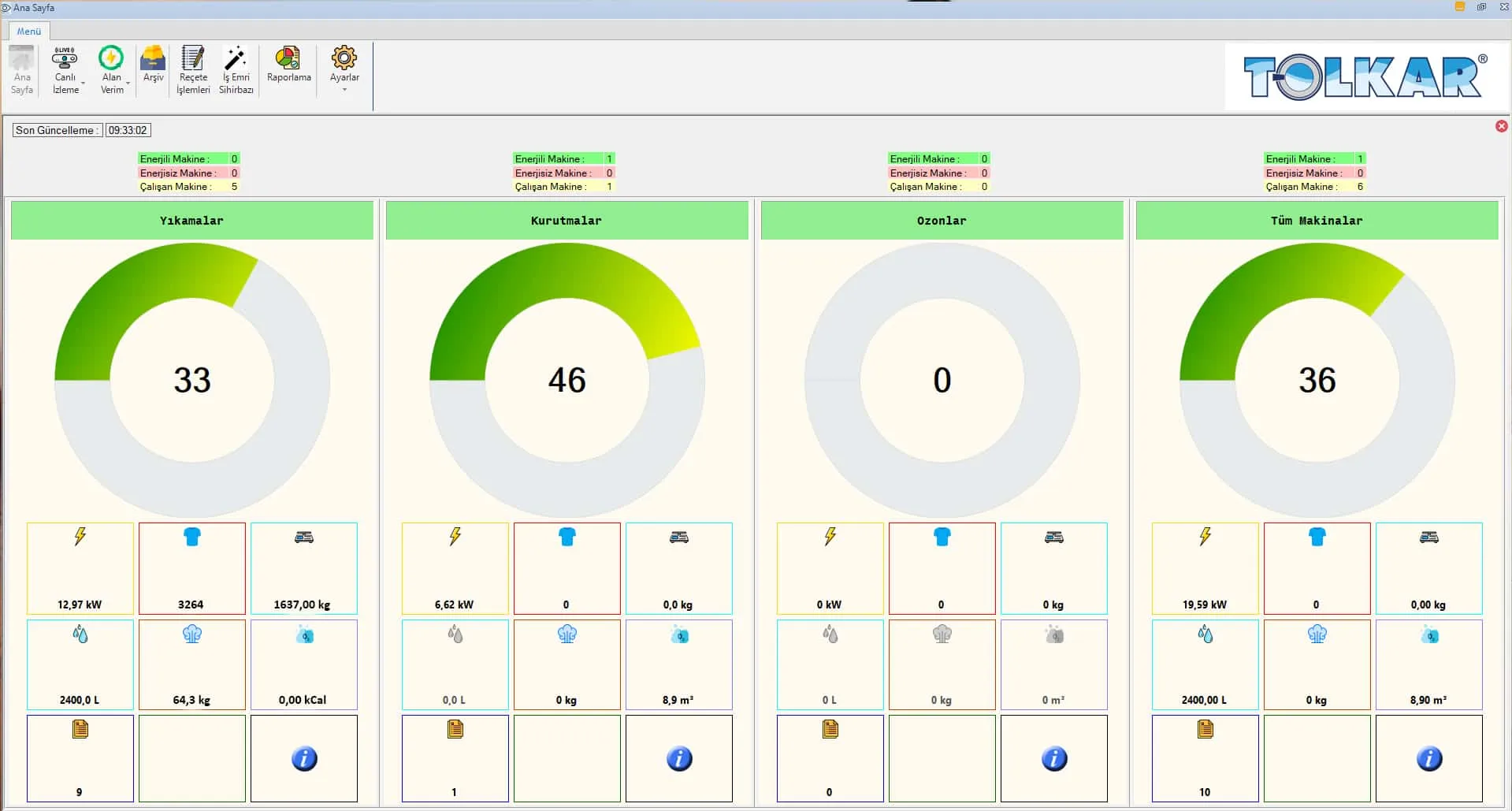Expand the Canlı İzleme dropdown arrow
Screen dimensions: 1512x811
click(83, 83)
